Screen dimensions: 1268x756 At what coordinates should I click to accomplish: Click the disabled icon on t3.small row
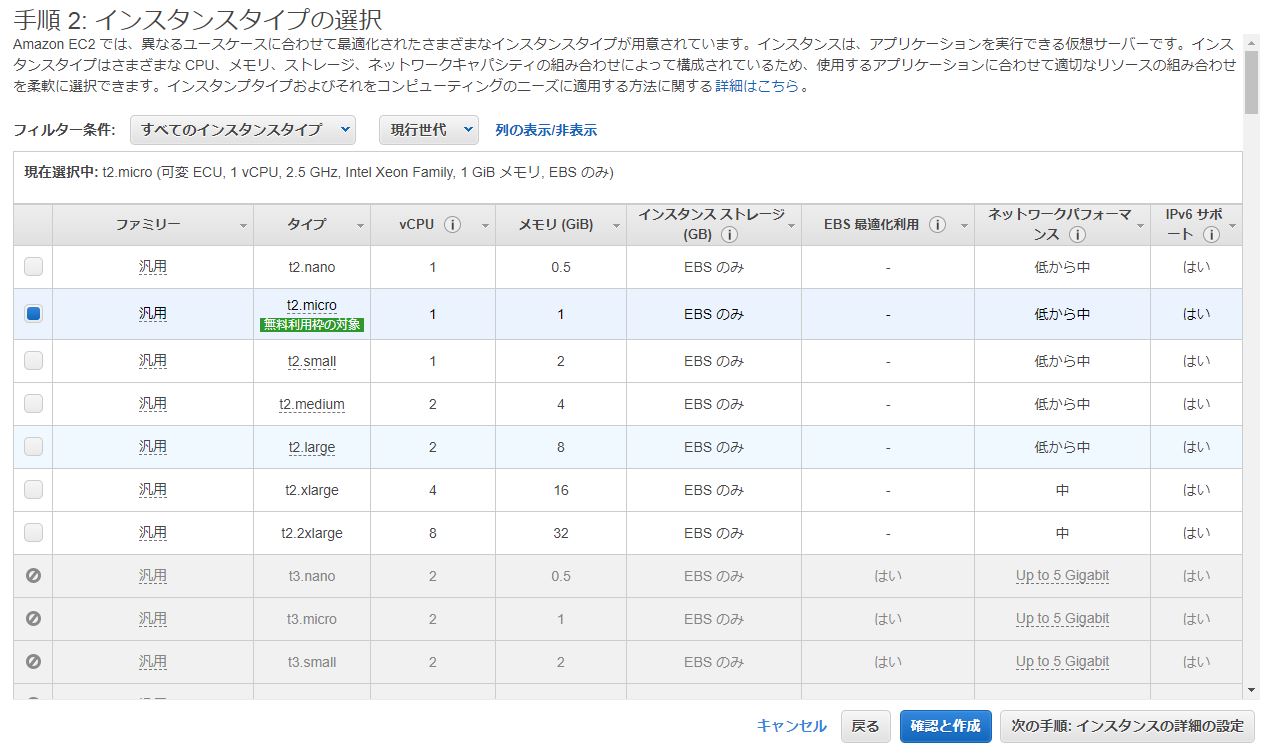tap(33, 662)
